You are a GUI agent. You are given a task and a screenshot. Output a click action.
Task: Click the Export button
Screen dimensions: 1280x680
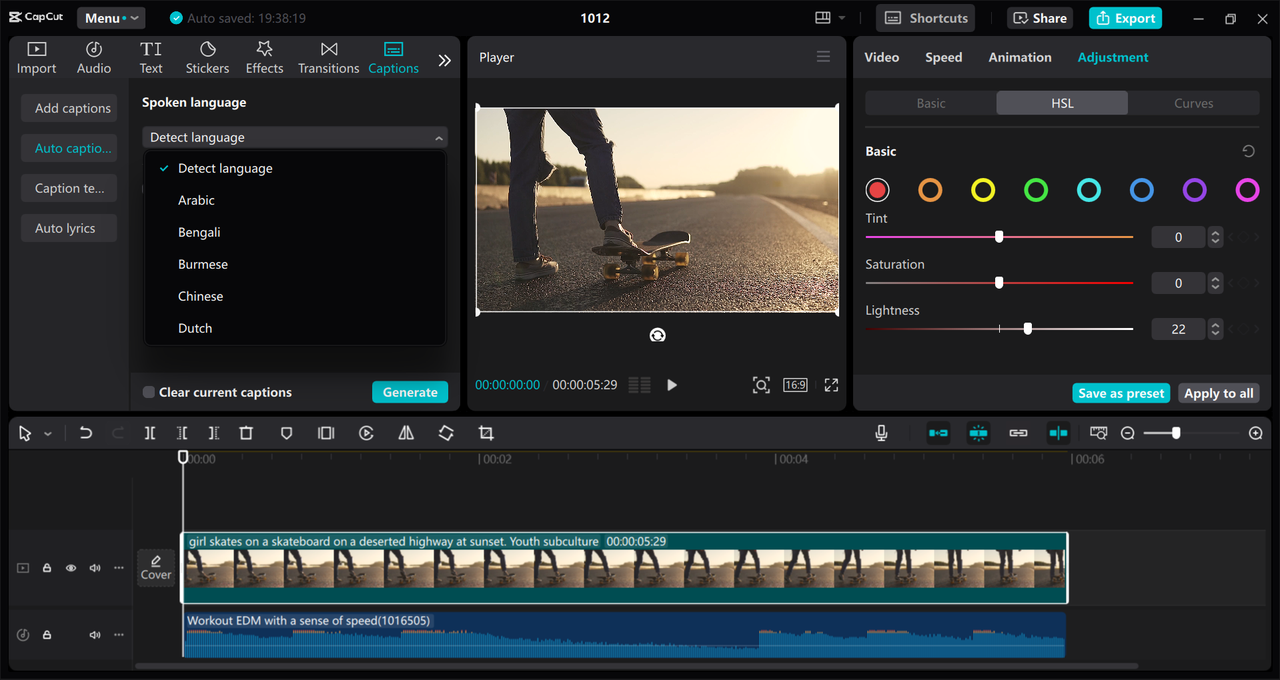[1126, 18]
